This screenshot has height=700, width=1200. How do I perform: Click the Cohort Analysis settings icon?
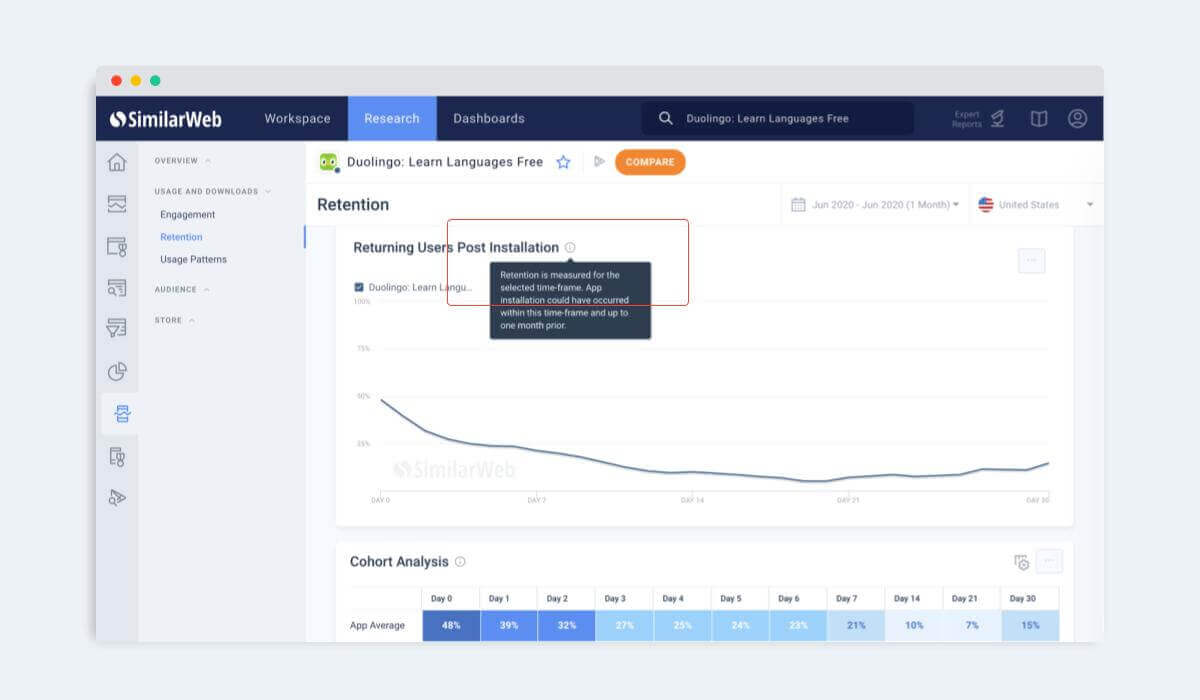pyautogui.click(x=1021, y=562)
